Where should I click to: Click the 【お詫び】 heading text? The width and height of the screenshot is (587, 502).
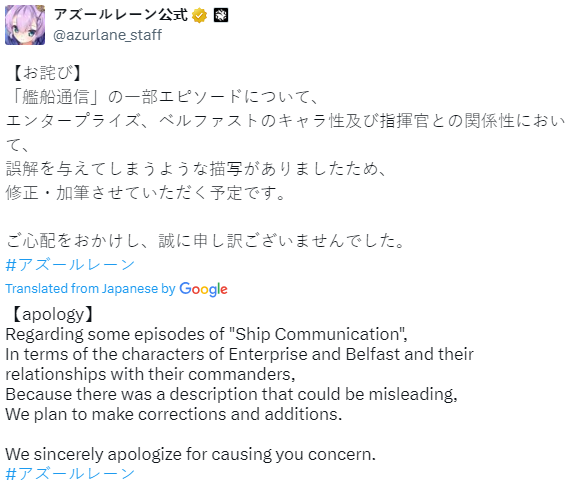click(47, 73)
